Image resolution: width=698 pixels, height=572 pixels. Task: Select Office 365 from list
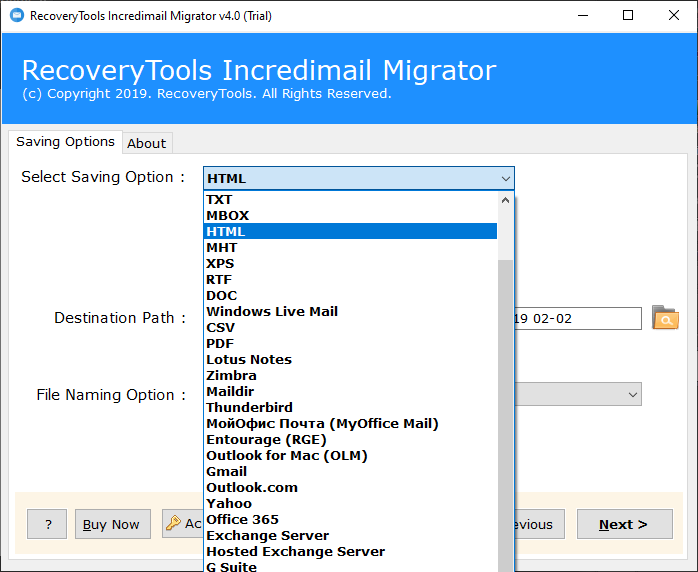[x=350, y=520]
